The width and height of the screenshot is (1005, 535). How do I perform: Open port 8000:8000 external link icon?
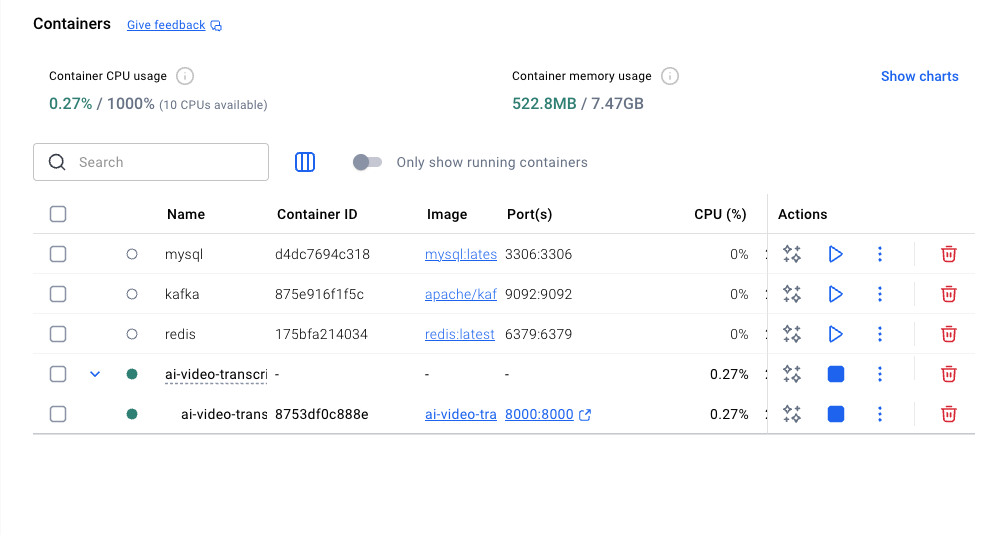click(585, 415)
